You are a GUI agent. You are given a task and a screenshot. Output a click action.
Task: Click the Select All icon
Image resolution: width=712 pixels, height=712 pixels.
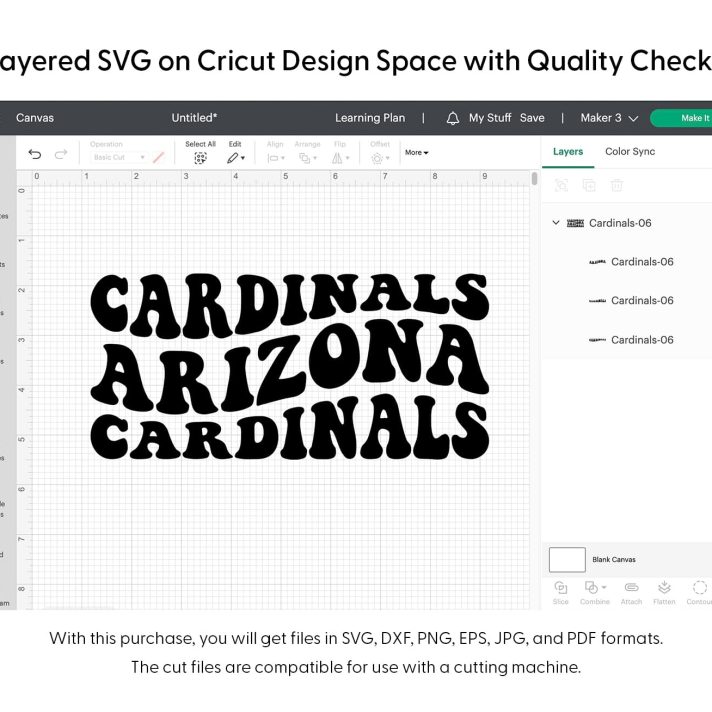coord(200,158)
